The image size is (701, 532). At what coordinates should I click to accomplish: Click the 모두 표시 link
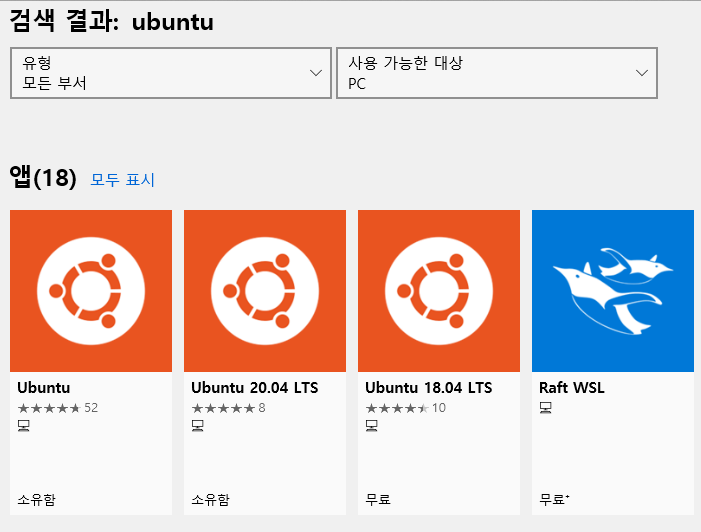pyautogui.click(x=122, y=180)
